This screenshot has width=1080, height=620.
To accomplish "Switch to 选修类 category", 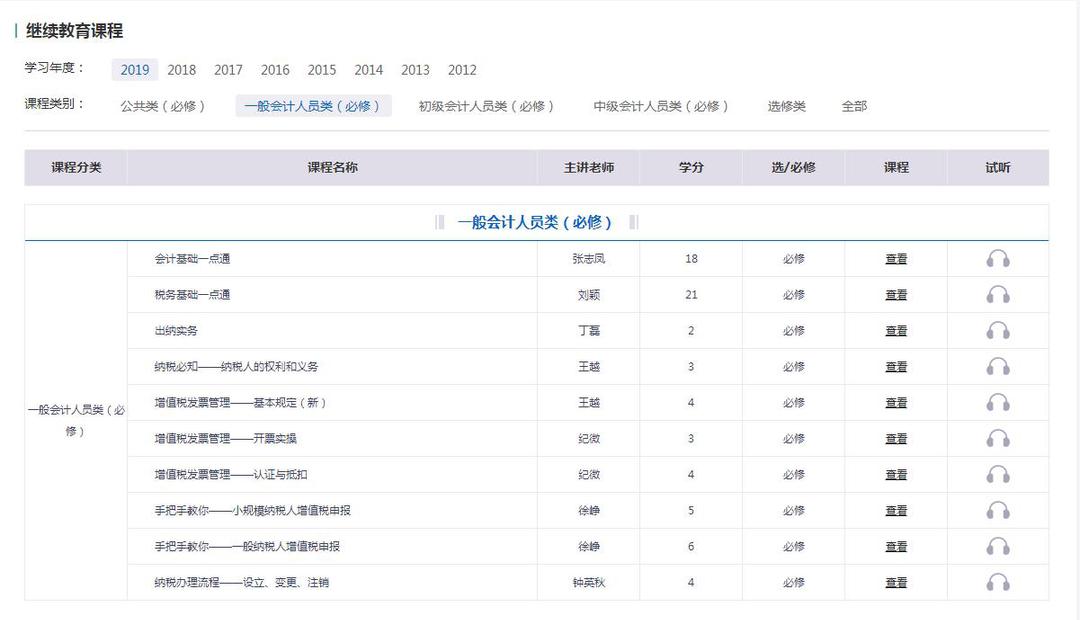I will point(787,106).
